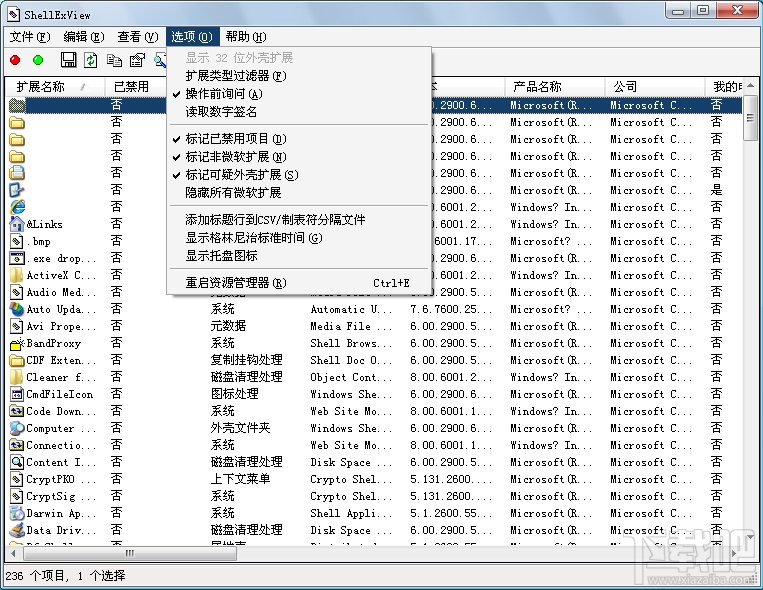Viewport: 763px width, 590px height.
Task: Click the Automatic U... description cell
Action: pyautogui.click(x=351, y=309)
